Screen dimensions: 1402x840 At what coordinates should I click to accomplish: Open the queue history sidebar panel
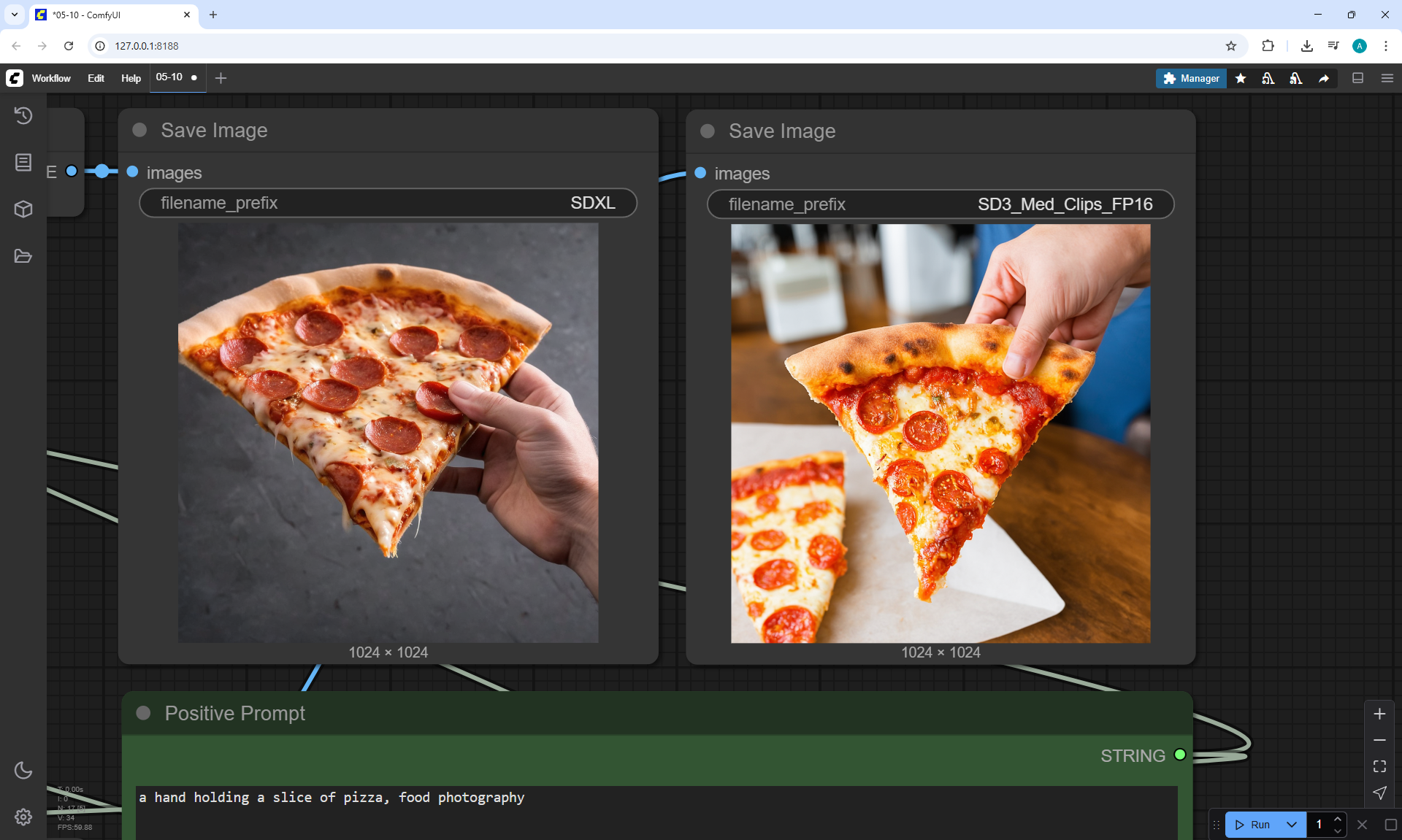click(23, 115)
